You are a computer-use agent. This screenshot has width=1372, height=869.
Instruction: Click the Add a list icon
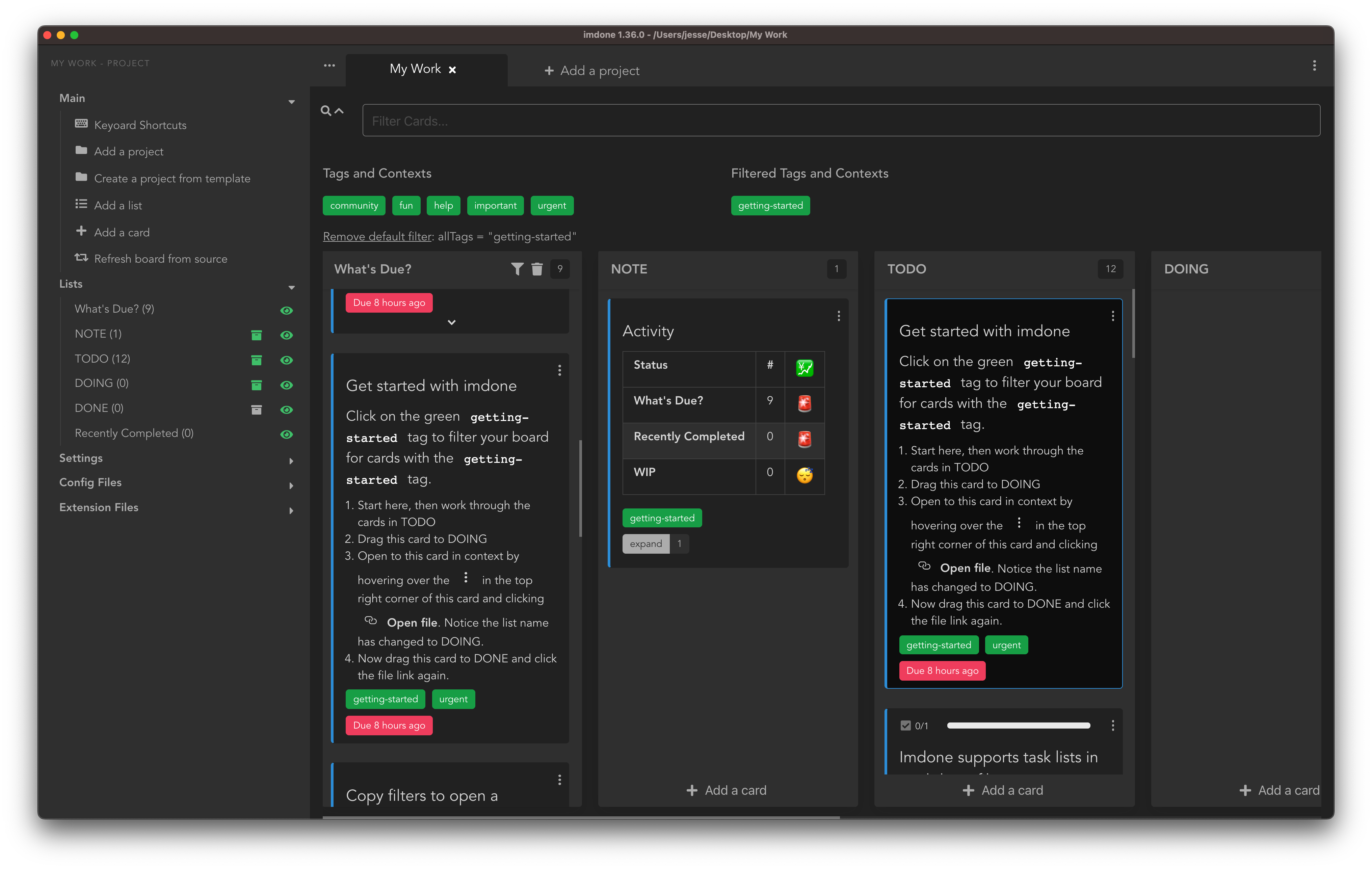tap(81, 204)
